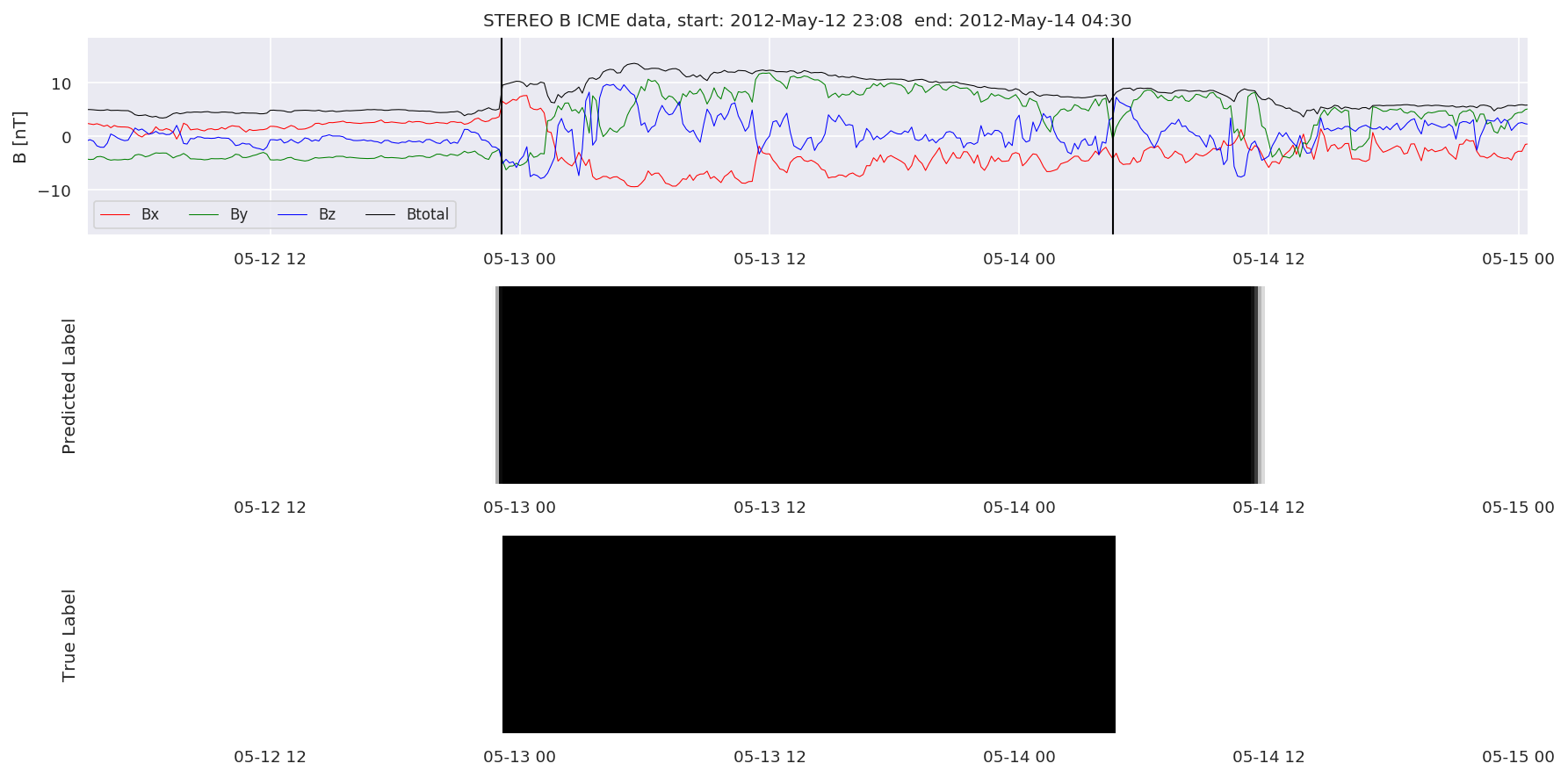The image size is (1568, 778).
Task: Click "05-13 12" tick under Predicted Label plot
Action: 770,508
